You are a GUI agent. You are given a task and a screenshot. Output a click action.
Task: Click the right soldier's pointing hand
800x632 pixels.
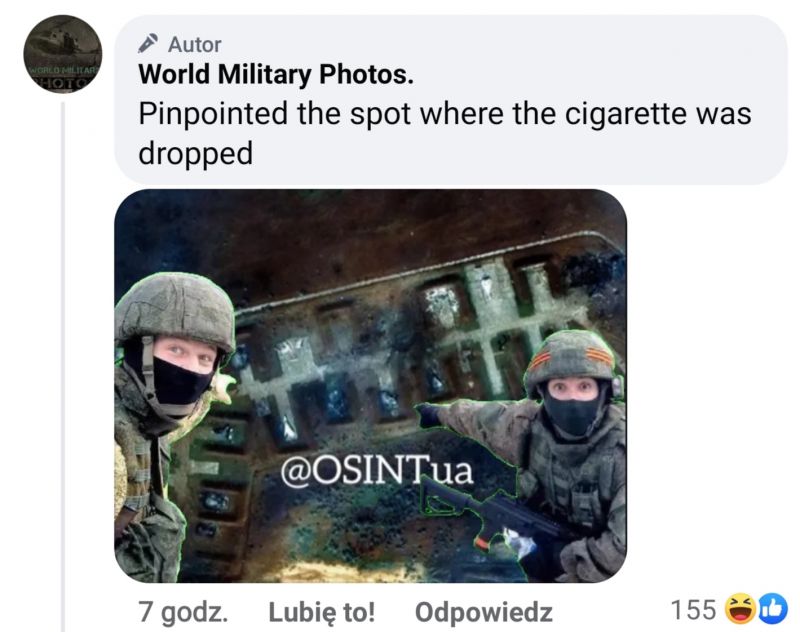(x=429, y=414)
